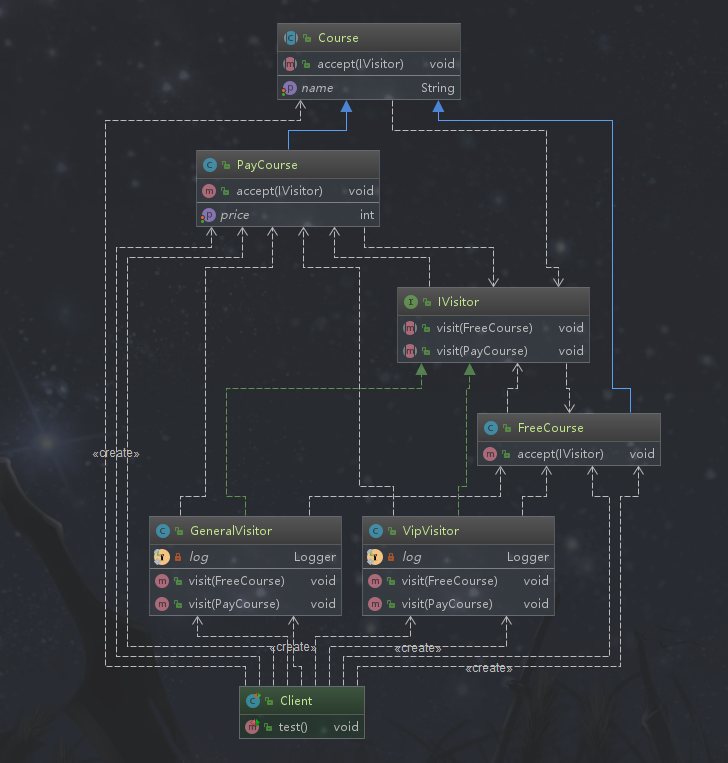Select accept(IVisitor) method in PayCourse node
The width and height of the screenshot is (728, 763).
pos(279,191)
